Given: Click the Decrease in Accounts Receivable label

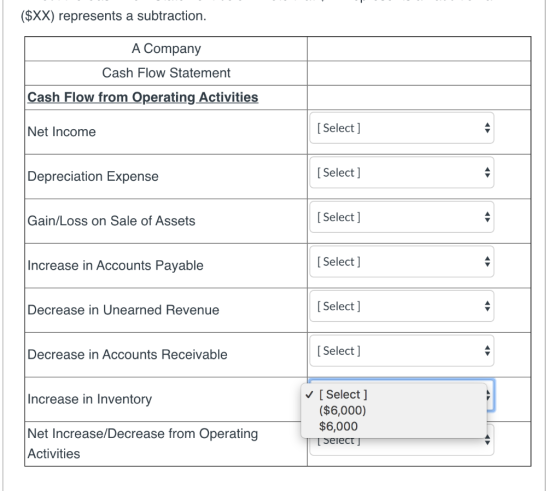Looking at the screenshot, I should click(128, 354).
